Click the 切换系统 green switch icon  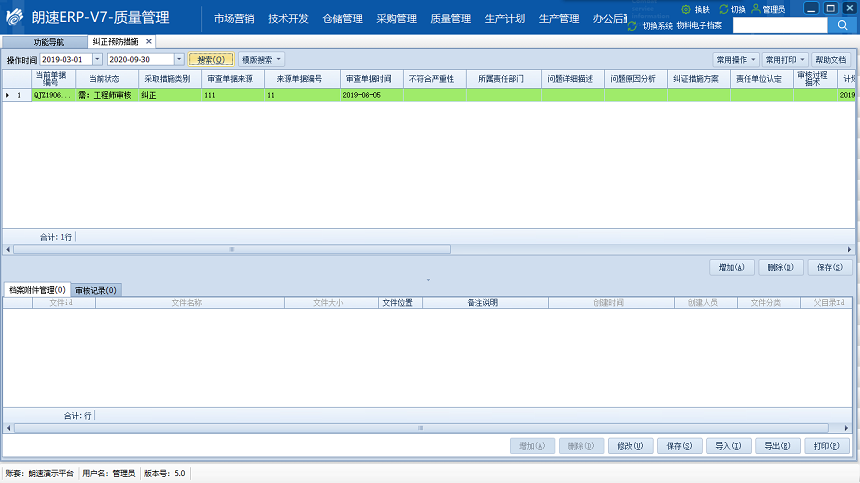click(x=633, y=25)
